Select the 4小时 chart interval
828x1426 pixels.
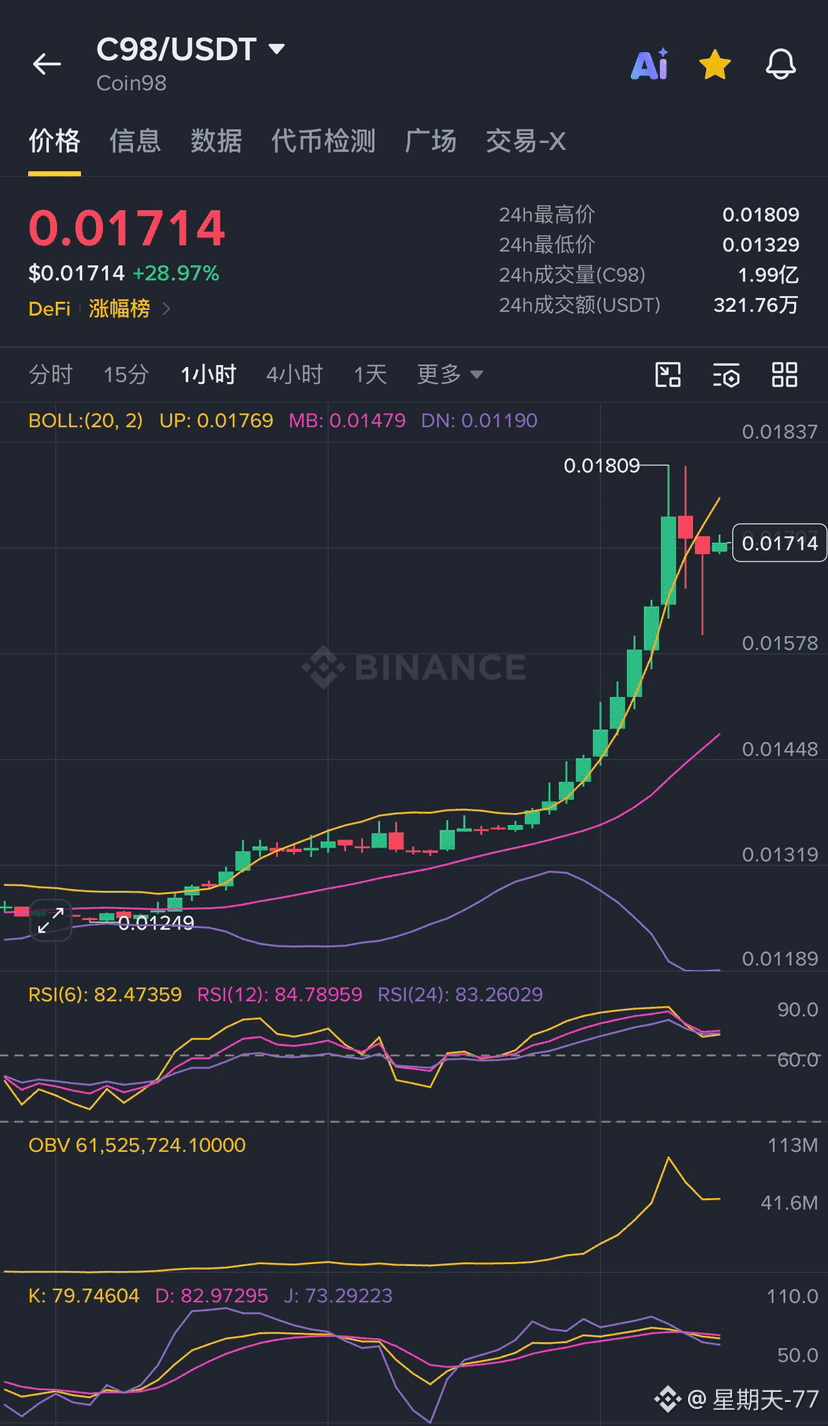(294, 375)
